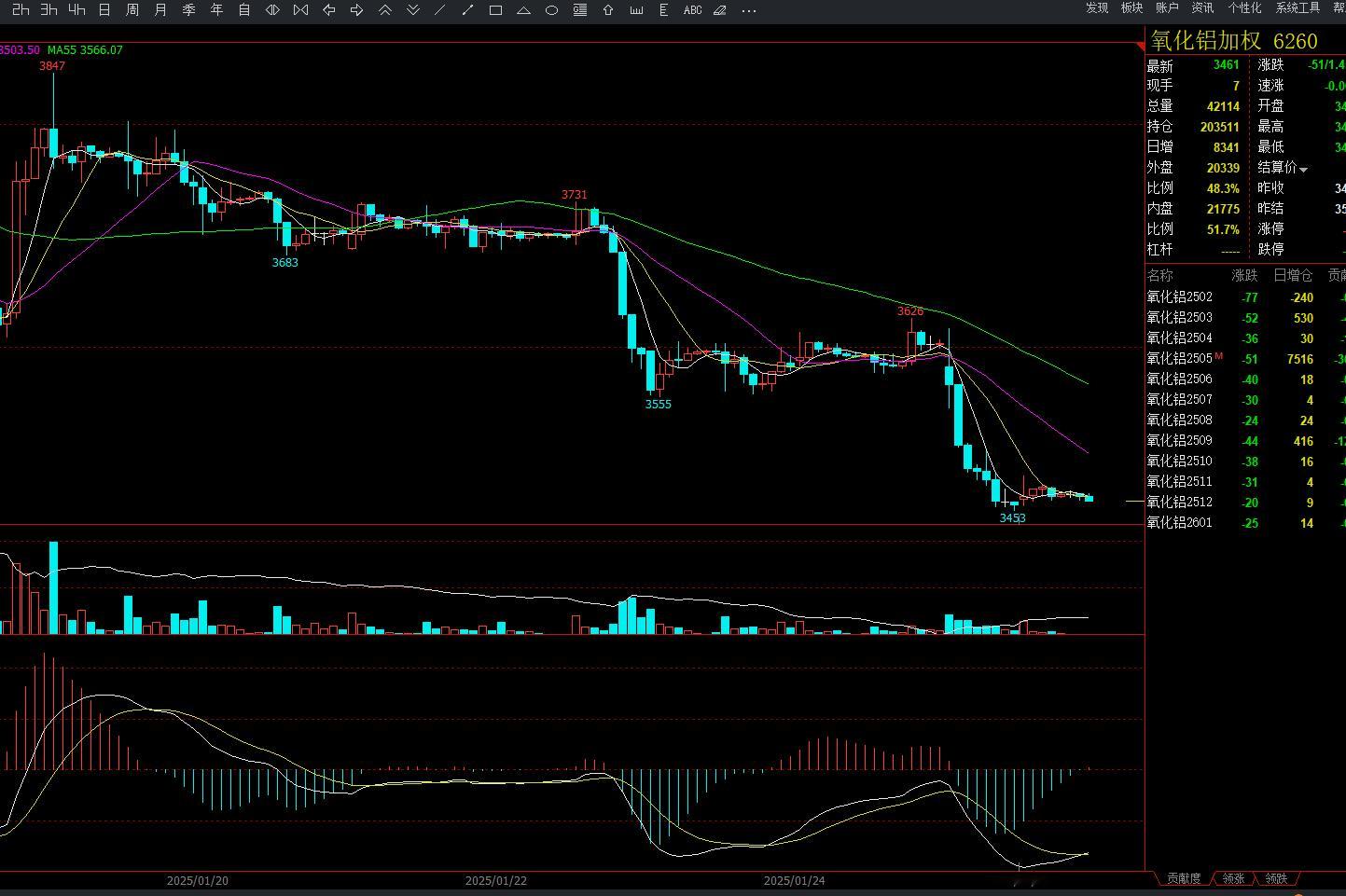Sort by the 涨跌 column header
Screen dimensions: 1346x896
coord(1244,276)
